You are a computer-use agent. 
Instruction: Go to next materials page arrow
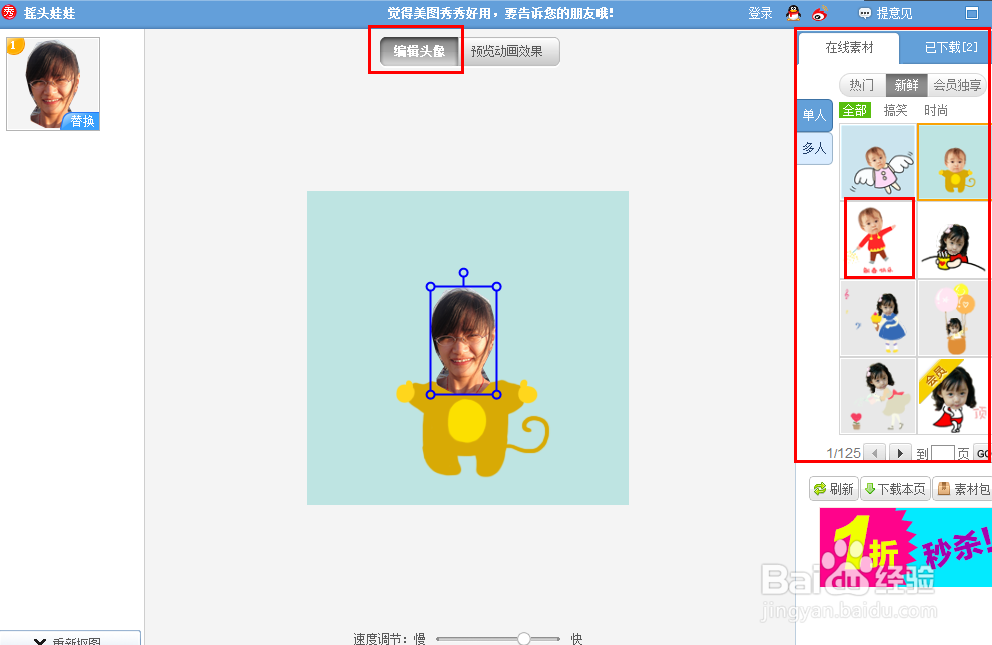pyautogui.click(x=900, y=453)
